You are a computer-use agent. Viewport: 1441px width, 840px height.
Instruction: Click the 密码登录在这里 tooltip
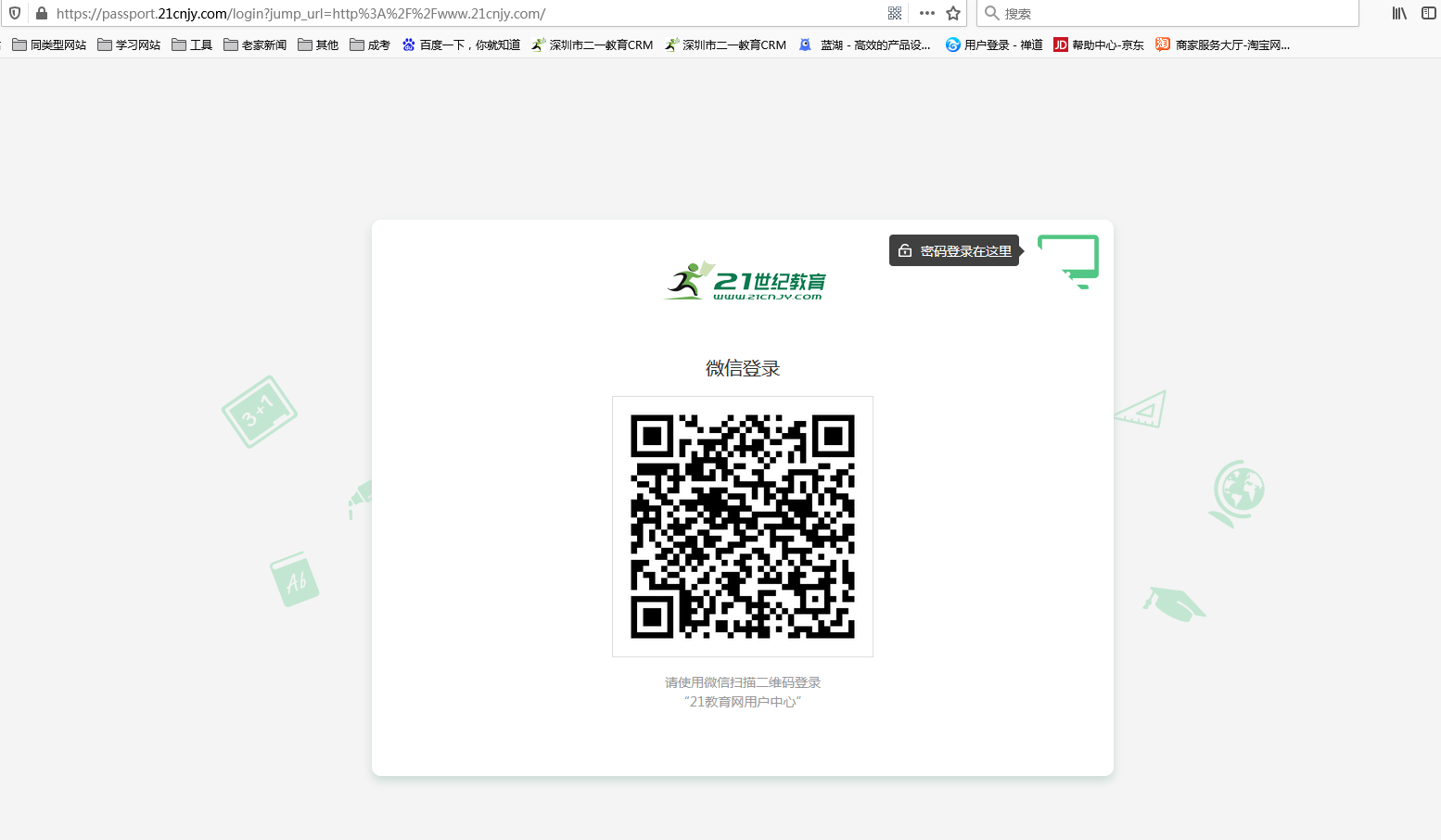tap(955, 250)
